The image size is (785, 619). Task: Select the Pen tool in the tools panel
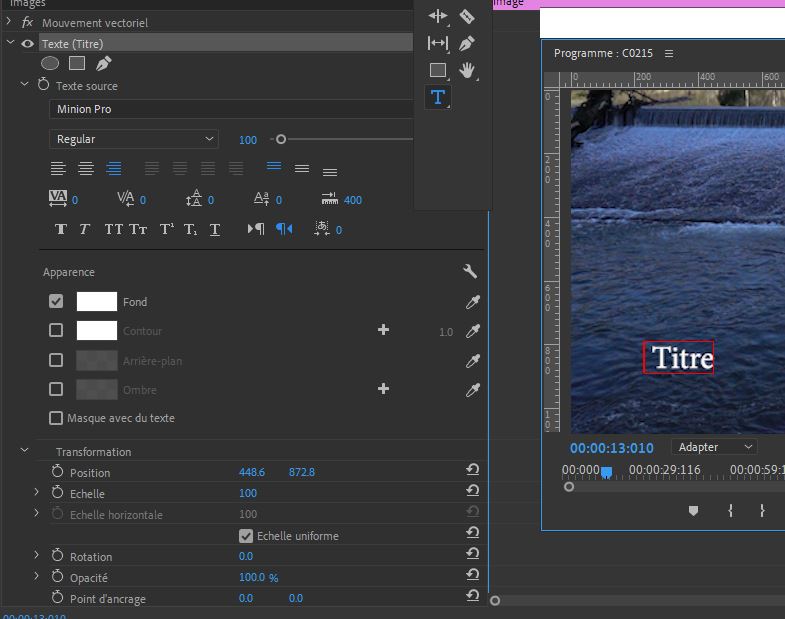point(467,43)
